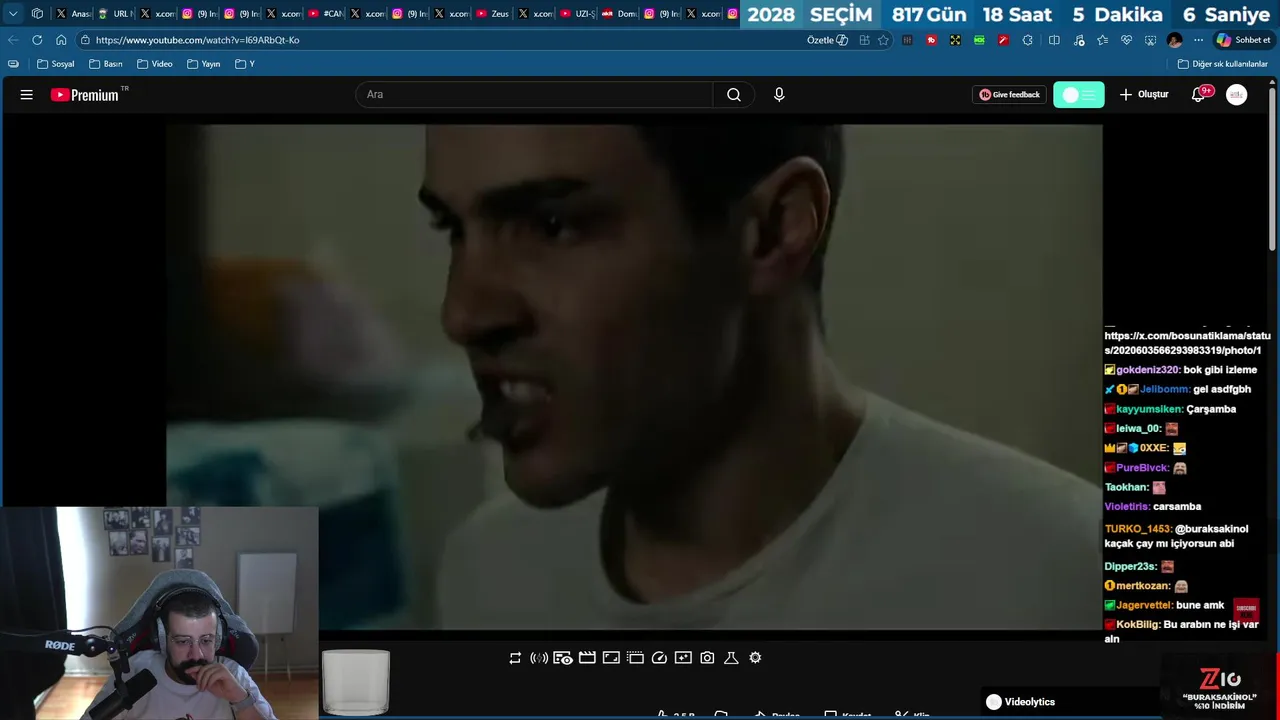This screenshot has height=720, width=1280.
Task: Click the speedometer playback speed icon
Action: pyautogui.click(x=659, y=658)
